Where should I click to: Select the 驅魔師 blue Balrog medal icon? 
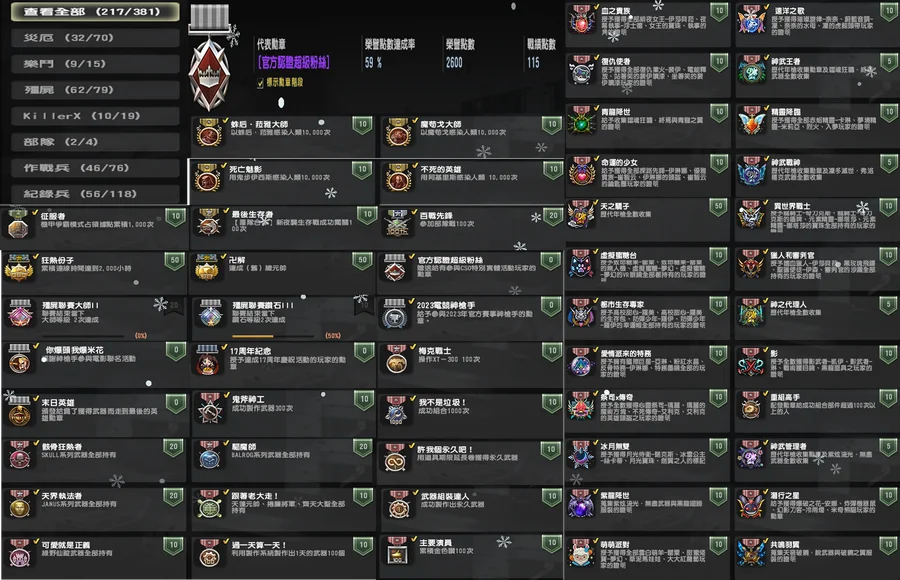pos(208,455)
